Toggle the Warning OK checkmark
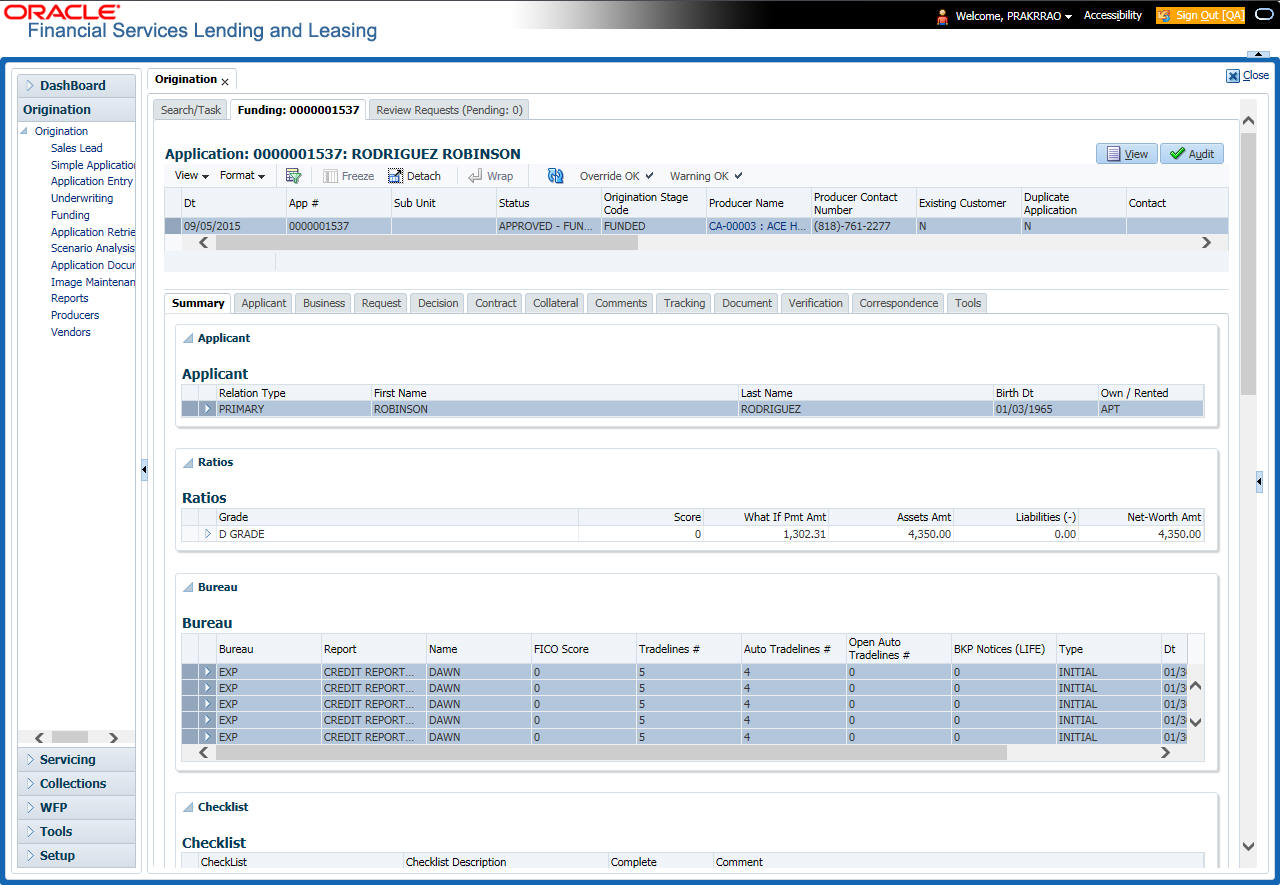The width and height of the screenshot is (1280, 885). click(738, 176)
